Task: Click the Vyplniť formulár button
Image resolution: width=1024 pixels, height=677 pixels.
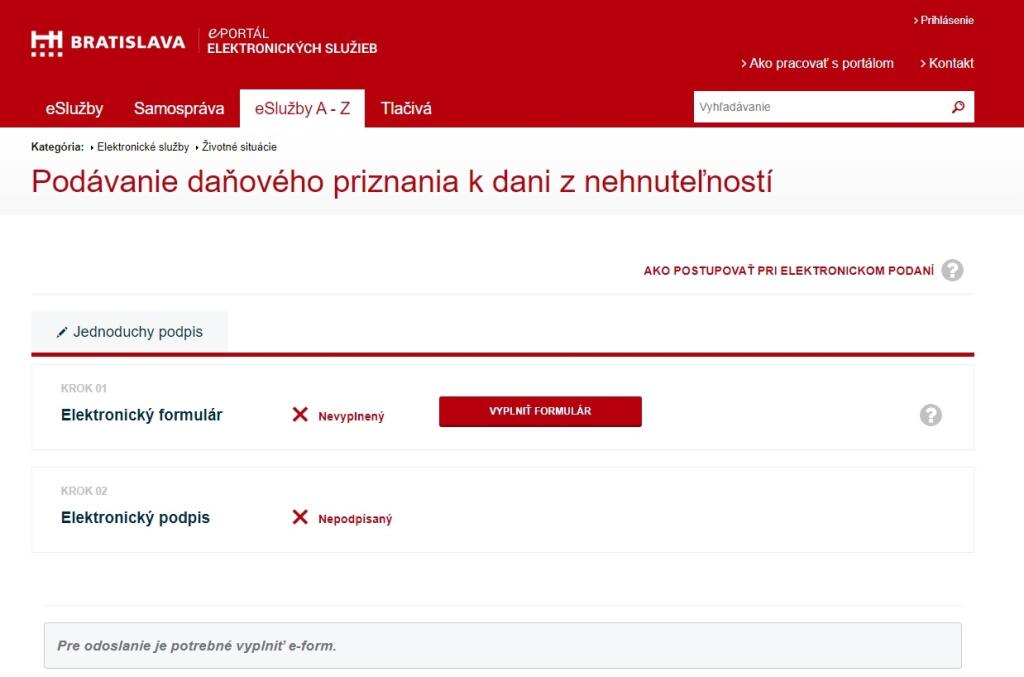Action: (x=540, y=411)
